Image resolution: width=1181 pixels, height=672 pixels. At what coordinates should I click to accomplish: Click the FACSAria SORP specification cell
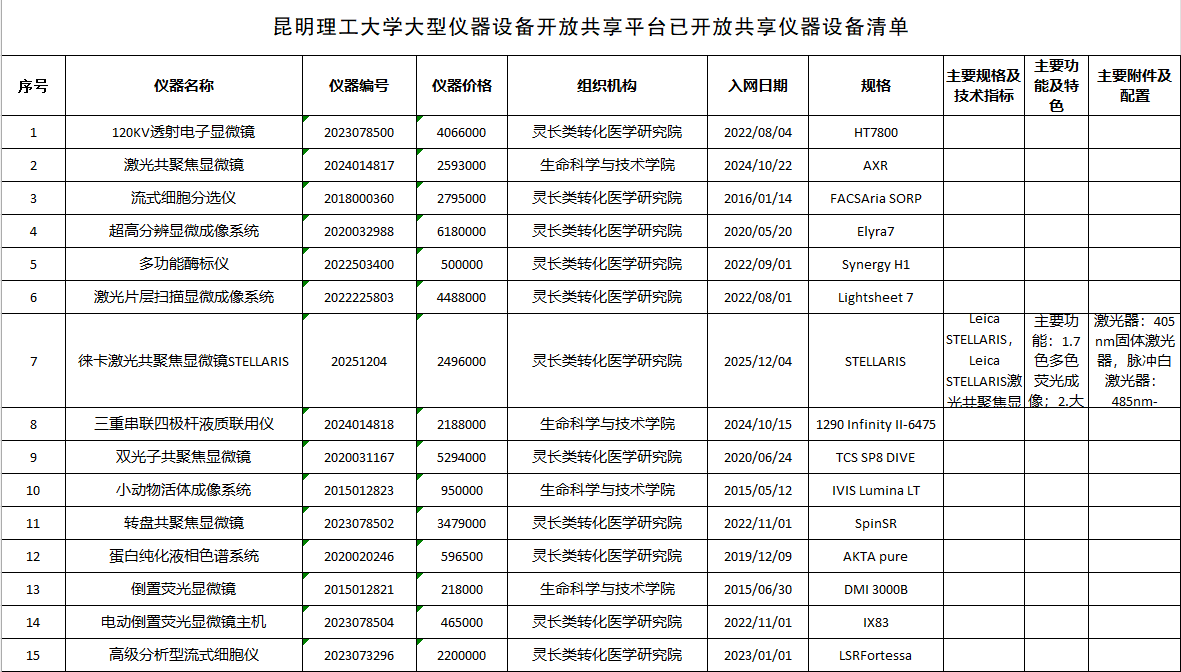coord(876,198)
